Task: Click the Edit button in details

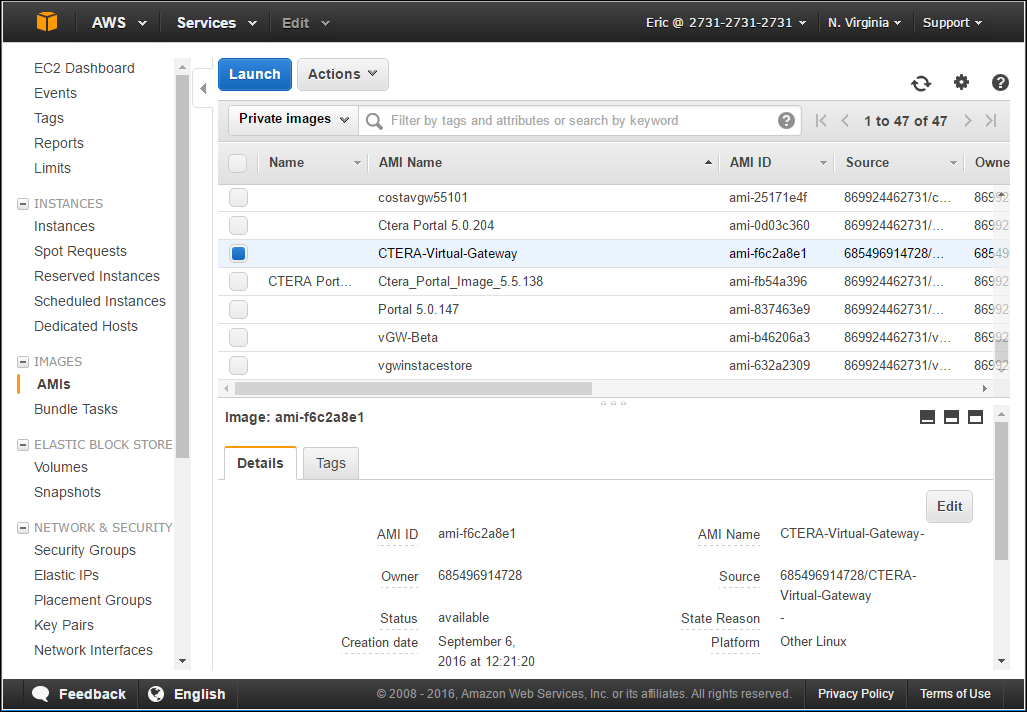Action: click(949, 506)
